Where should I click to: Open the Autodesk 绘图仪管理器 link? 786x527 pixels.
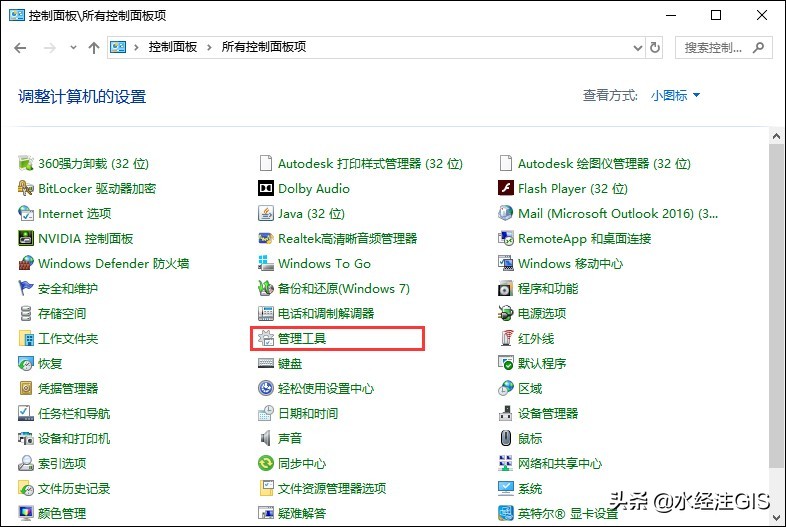point(604,163)
